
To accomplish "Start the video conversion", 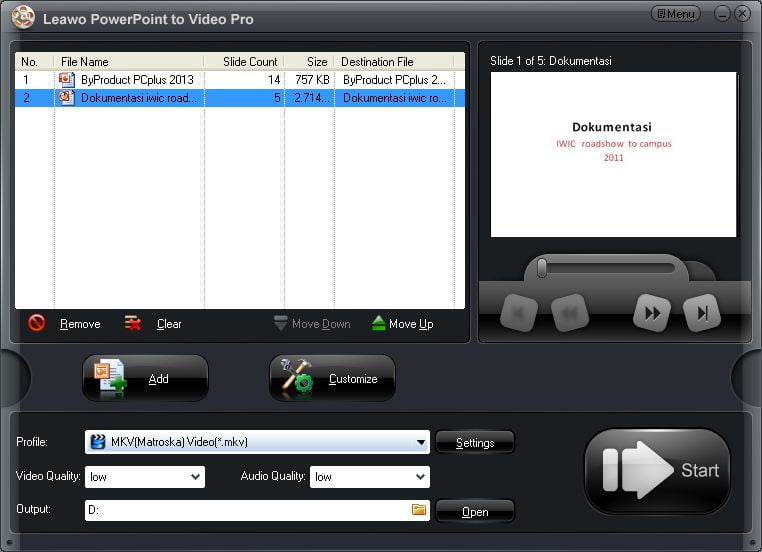I will coord(657,471).
